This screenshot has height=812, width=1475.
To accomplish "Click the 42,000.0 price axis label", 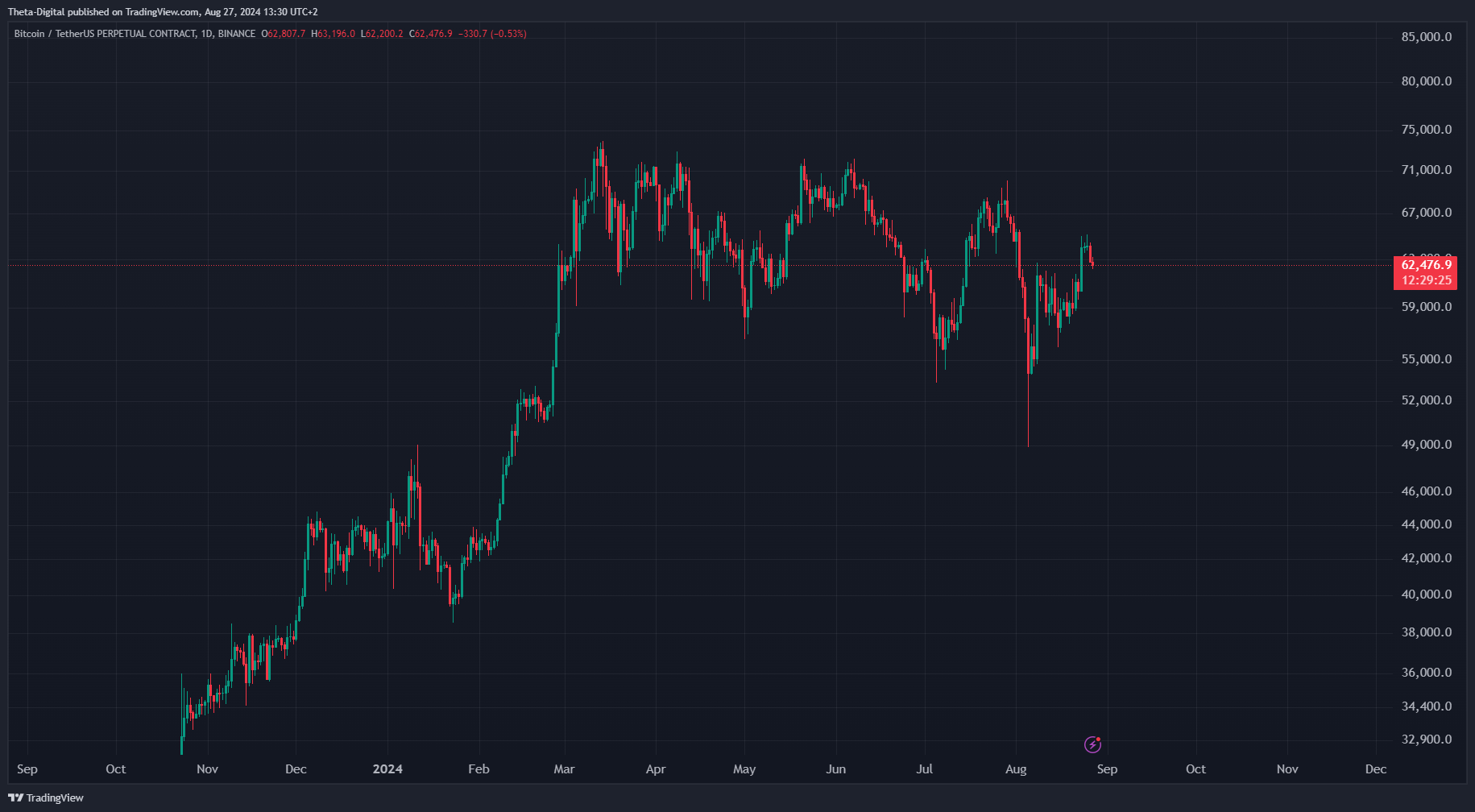I will [1427, 558].
